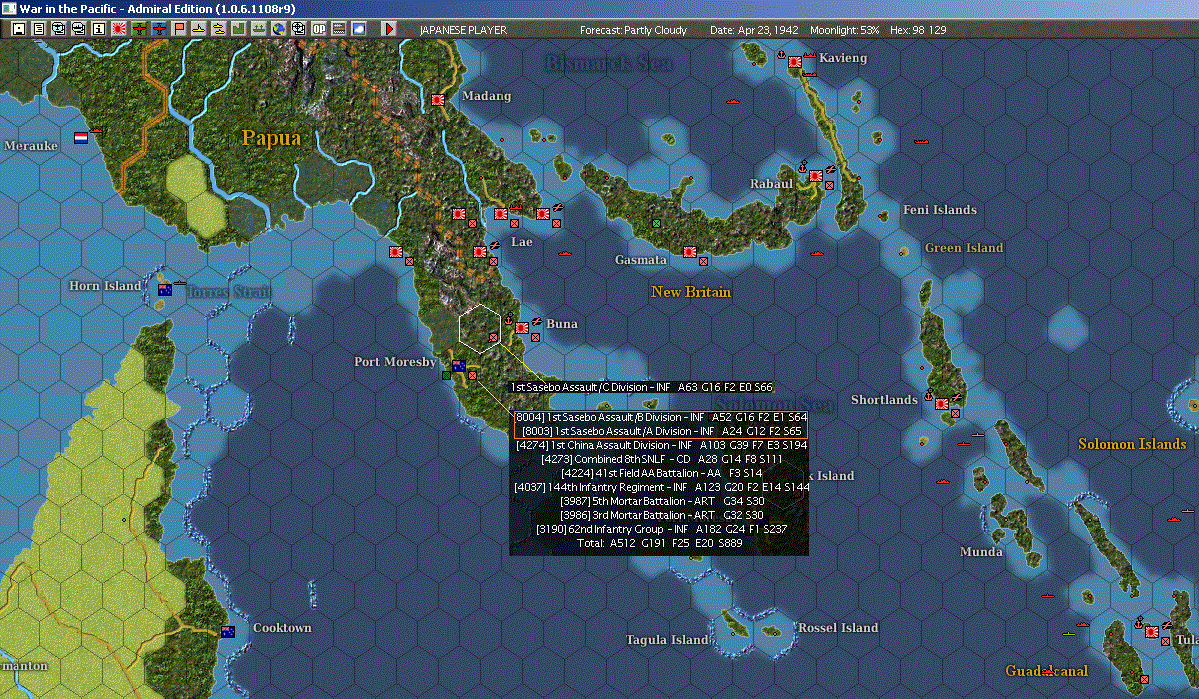Viewport: 1199px width, 699px height.
Task: Select the Japanese base flag at Shortlands
Action: [942, 404]
